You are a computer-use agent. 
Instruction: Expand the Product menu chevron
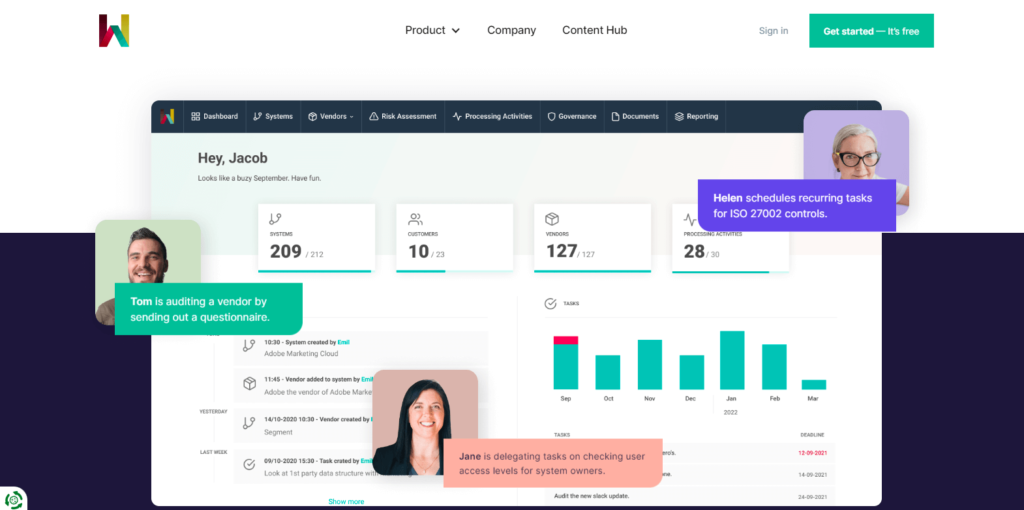(x=456, y=31)
